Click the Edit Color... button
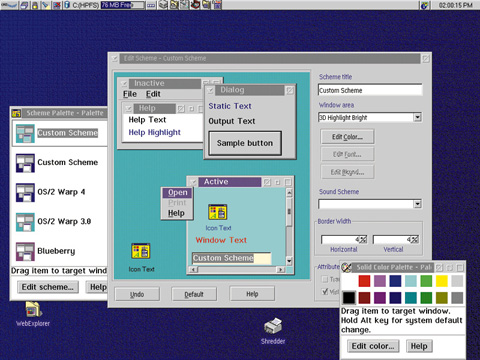Viewport: 480px width, 360px height. click(347, 137)
